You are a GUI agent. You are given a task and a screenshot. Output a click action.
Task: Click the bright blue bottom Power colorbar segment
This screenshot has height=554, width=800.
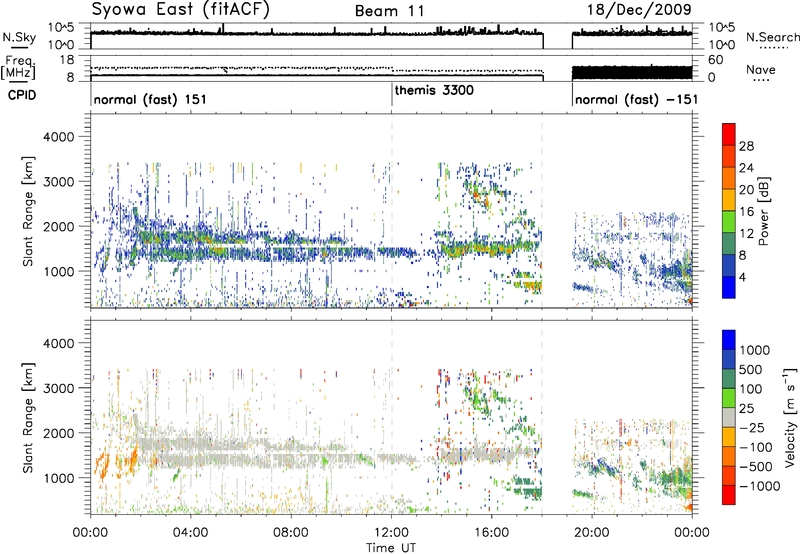click(729, 287)
